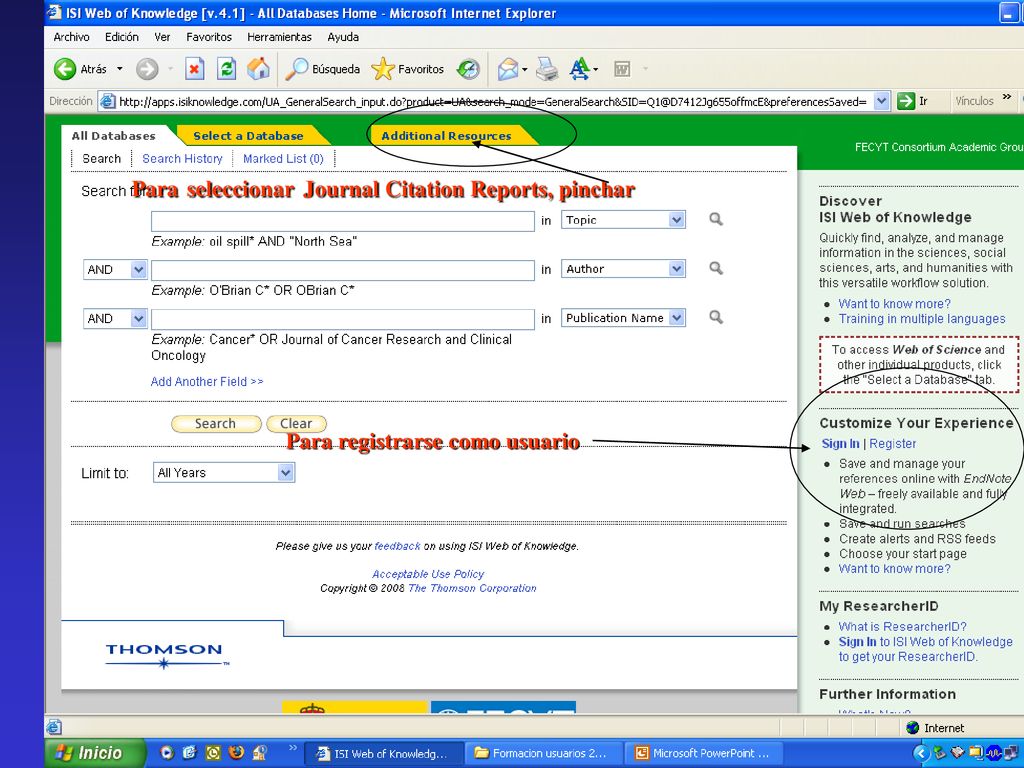Open the Topic field type dropdown
This screenshot has height=768, width=1024.
677,220
